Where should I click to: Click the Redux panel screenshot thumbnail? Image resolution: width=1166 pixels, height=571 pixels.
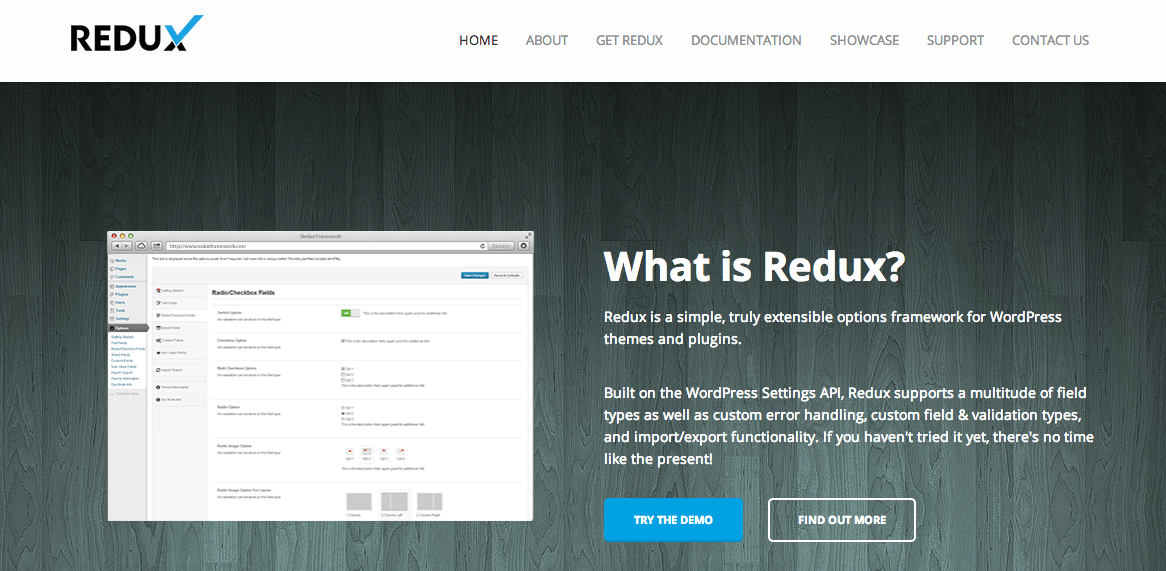[x=321, y=375]
